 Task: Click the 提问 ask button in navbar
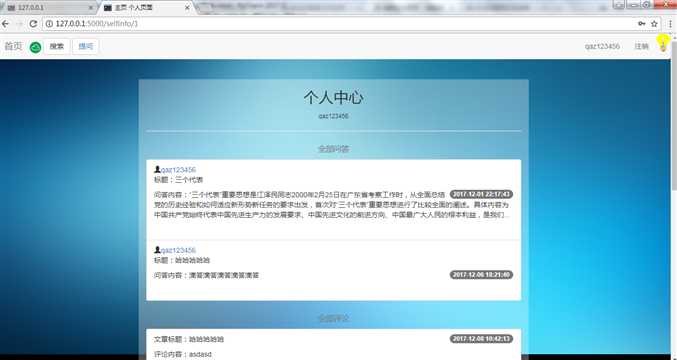85,47
